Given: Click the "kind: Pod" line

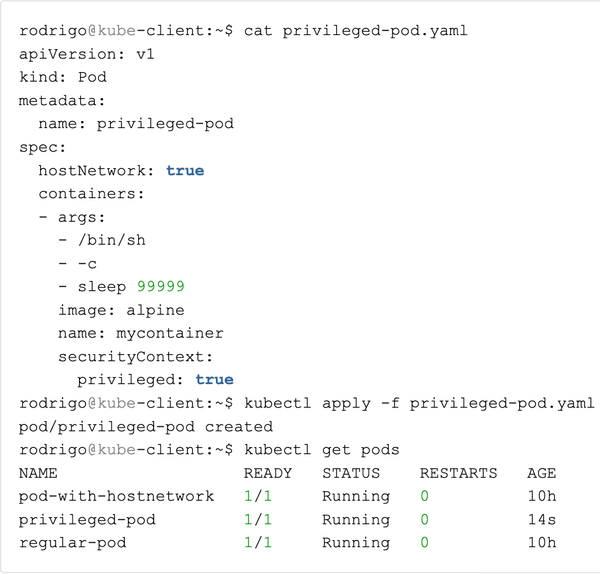Looking at the screenshot, I should pos(63,77).
